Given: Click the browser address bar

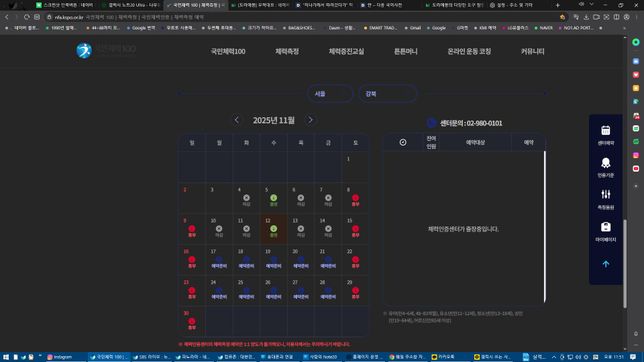Looking at the screenshot, I should click(304, 17).
